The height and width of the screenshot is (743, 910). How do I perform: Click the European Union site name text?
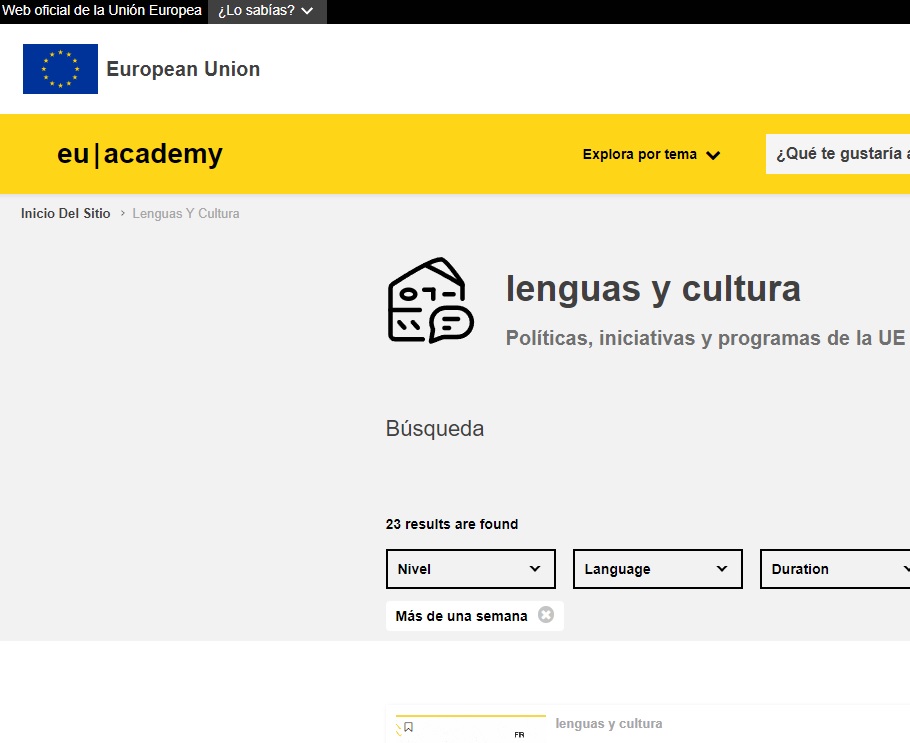(183, 69)
